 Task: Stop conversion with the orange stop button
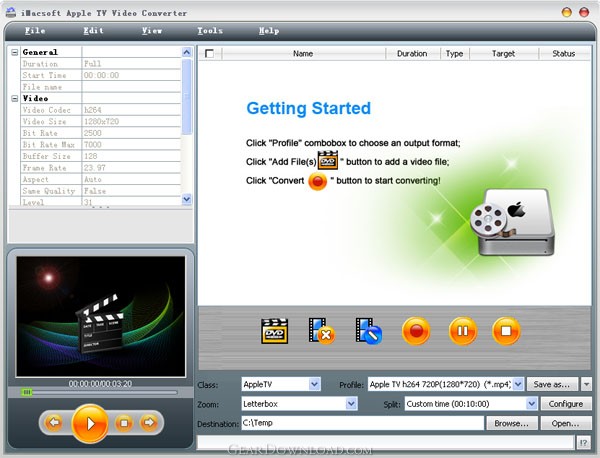click(506, 331)
